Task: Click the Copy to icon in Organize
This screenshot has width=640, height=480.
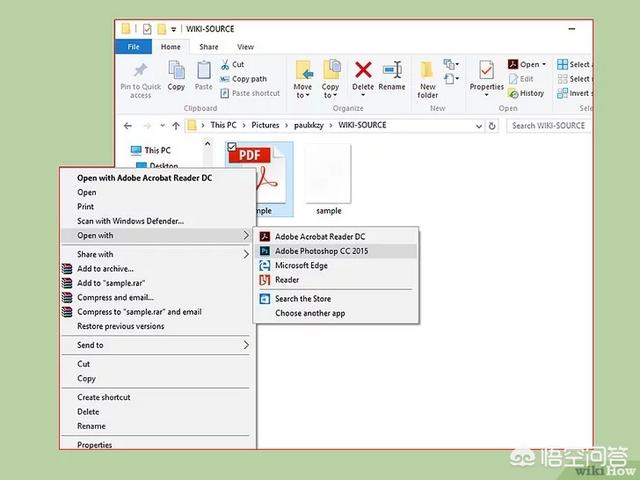Action: (x=331, y=69)
